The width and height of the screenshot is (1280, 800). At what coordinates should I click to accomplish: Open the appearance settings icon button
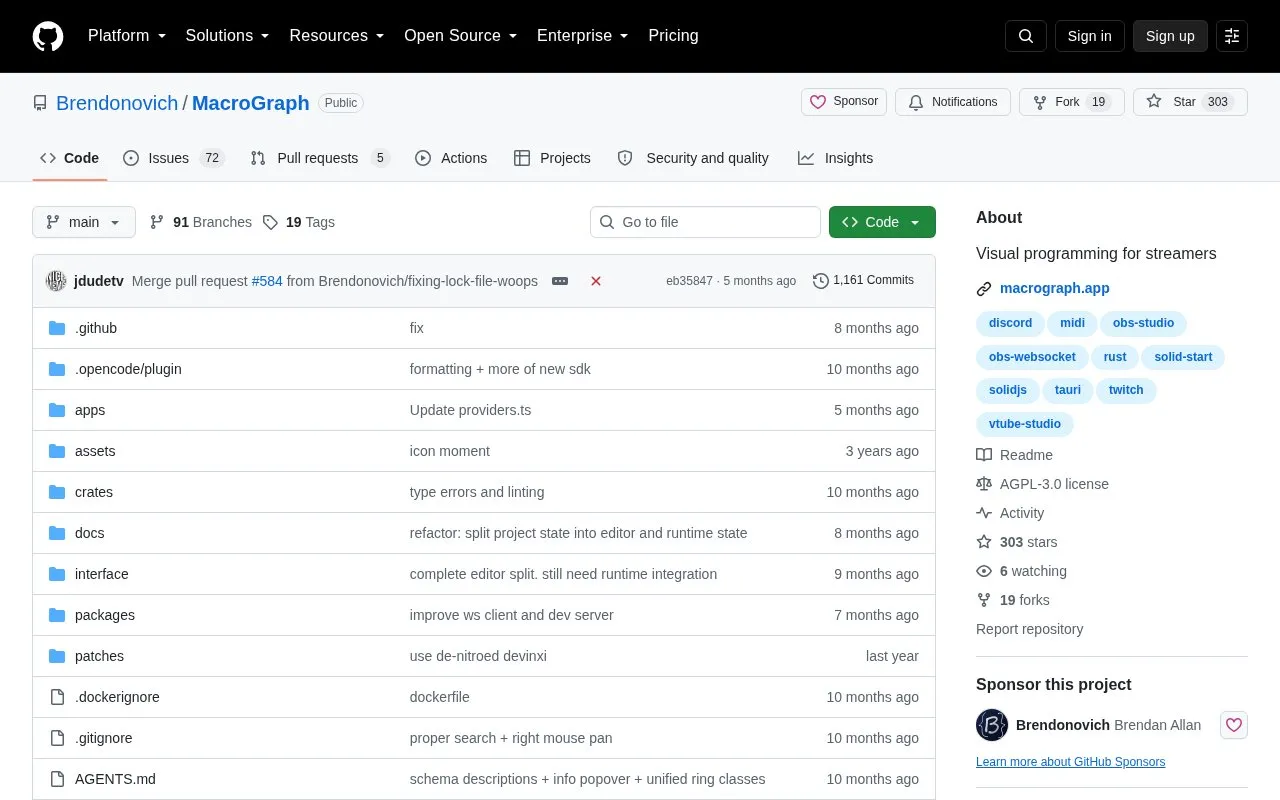pos(1232,36)
